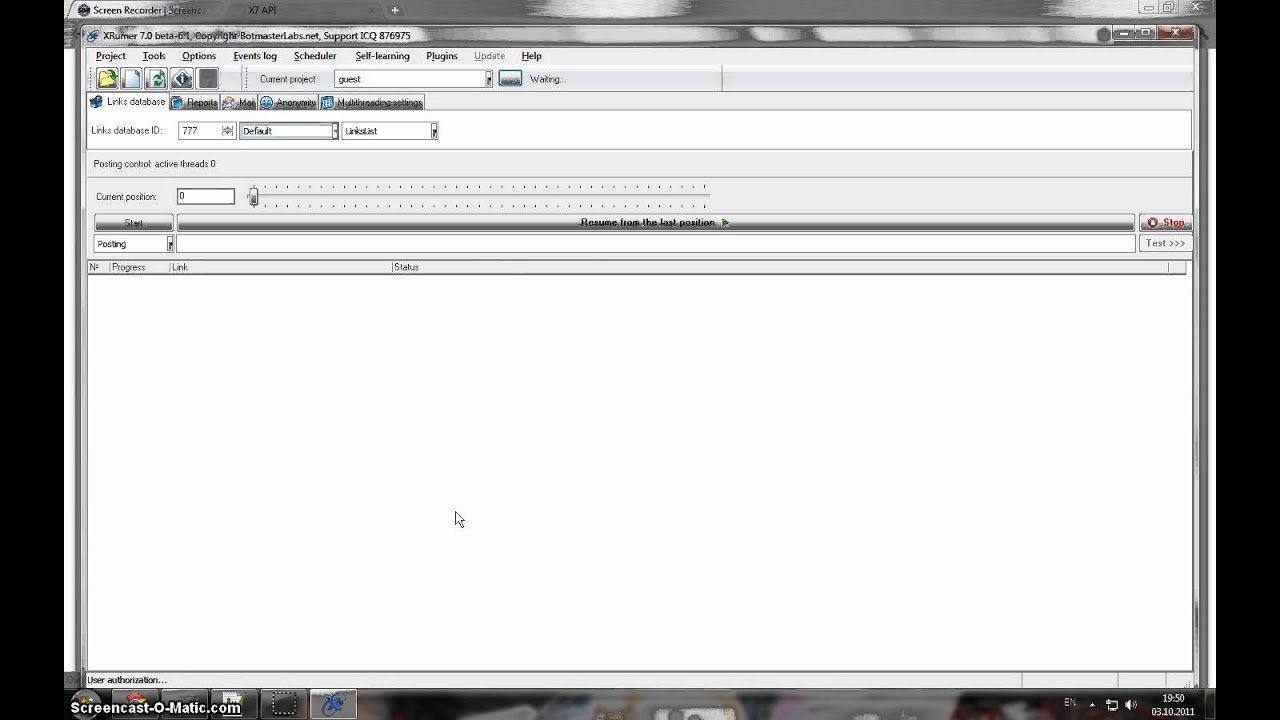
Task: Open the Project menu
Action: tap(111, 56)
